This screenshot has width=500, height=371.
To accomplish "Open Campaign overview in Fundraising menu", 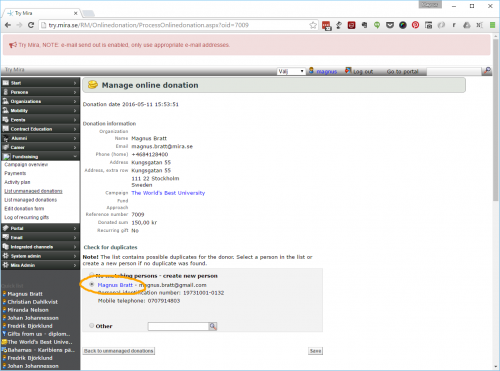I will click(x=26, y=164).
